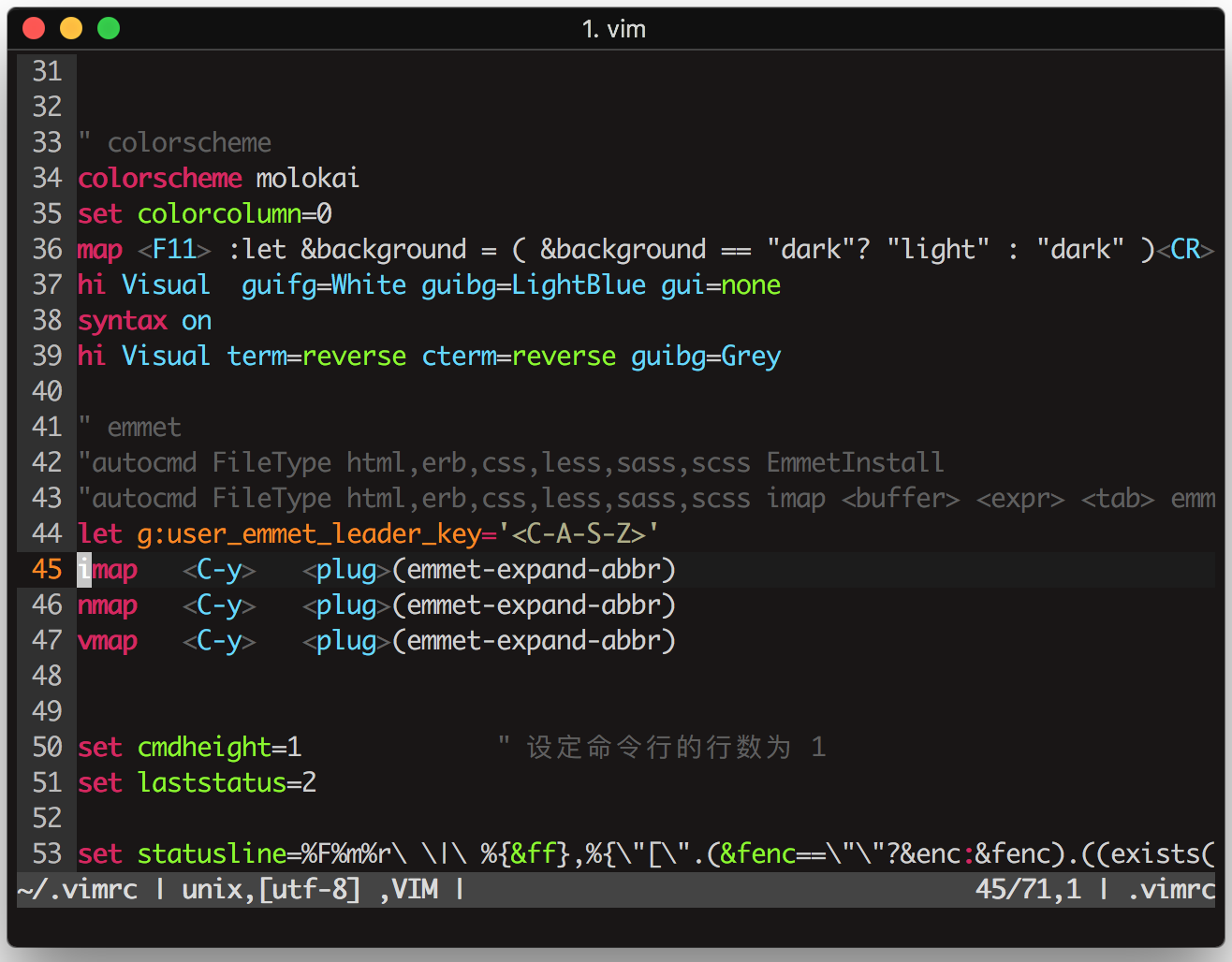This screenshot has width=1232, height=962.
Task: Click 'guifg=White' on line 37
Action: point(324,284)
